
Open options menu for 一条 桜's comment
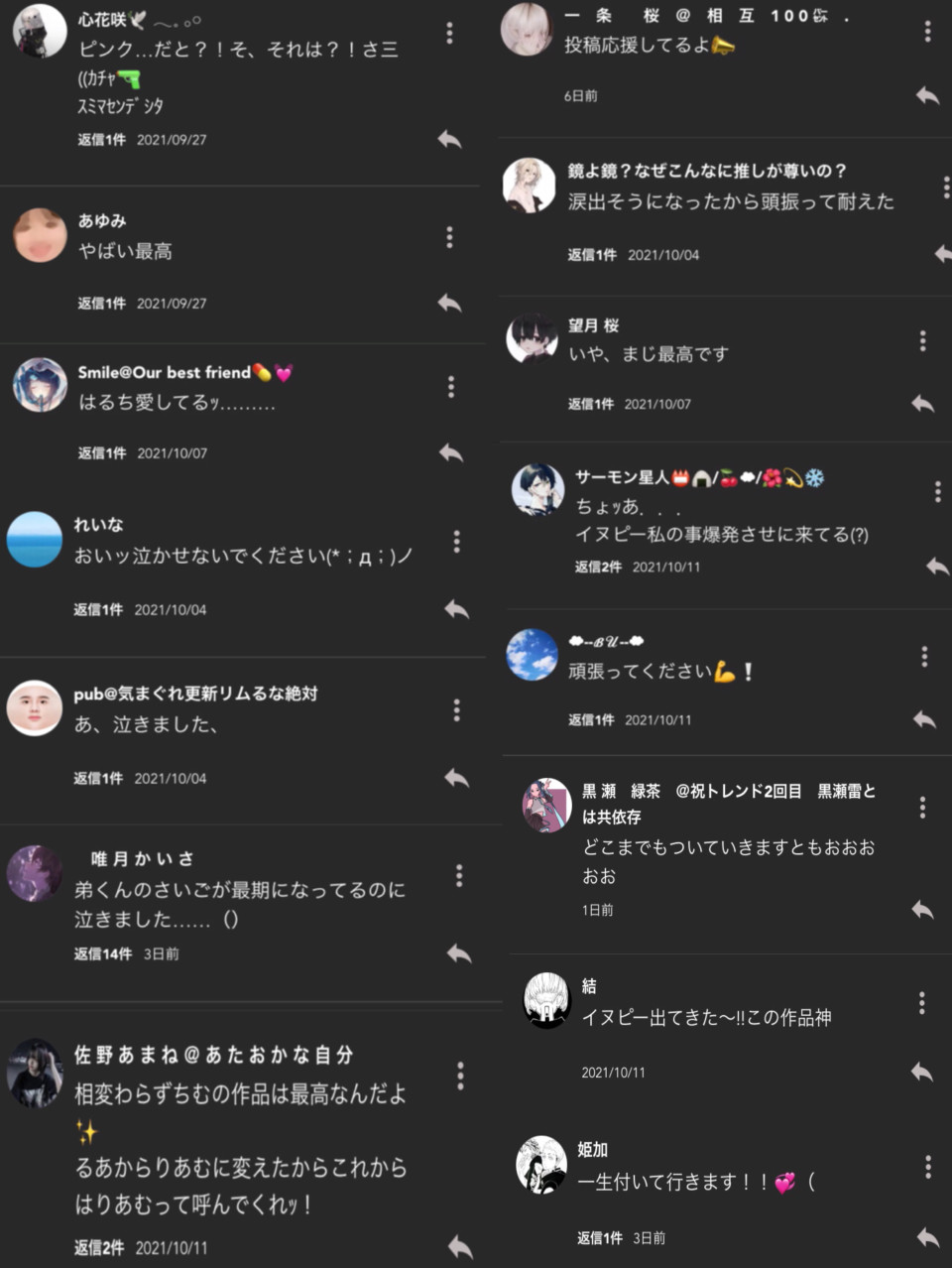(x=928, y=32)
